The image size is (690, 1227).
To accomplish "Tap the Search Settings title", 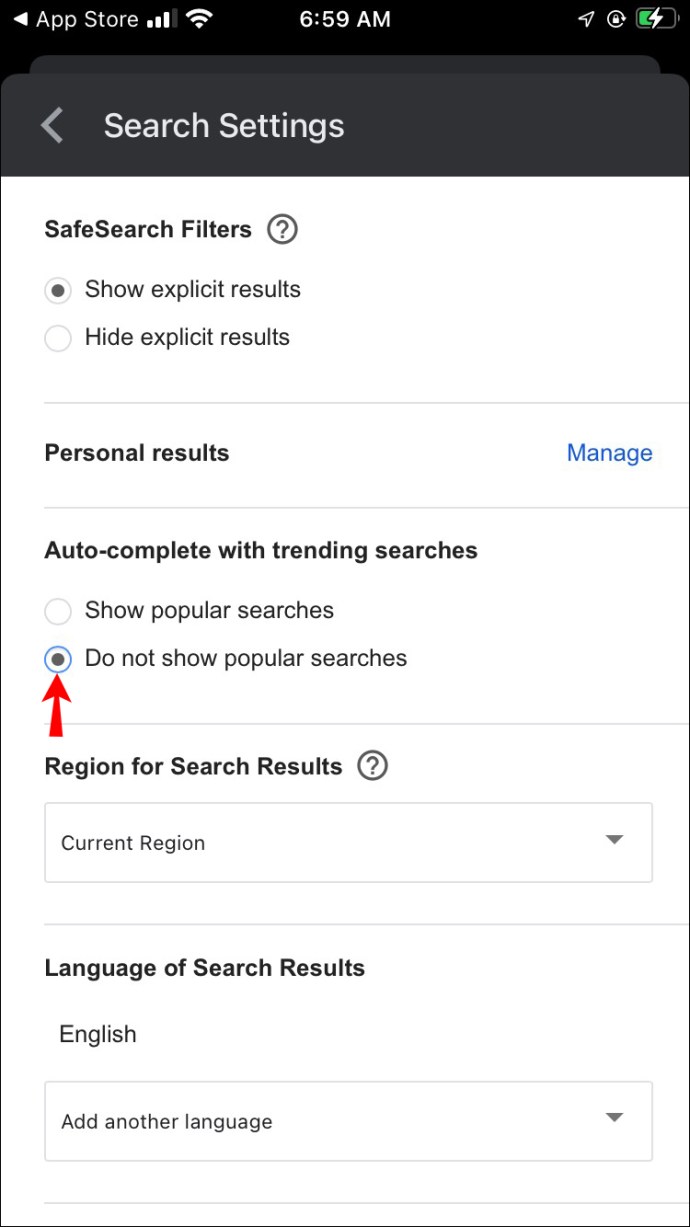I will 224,126.
